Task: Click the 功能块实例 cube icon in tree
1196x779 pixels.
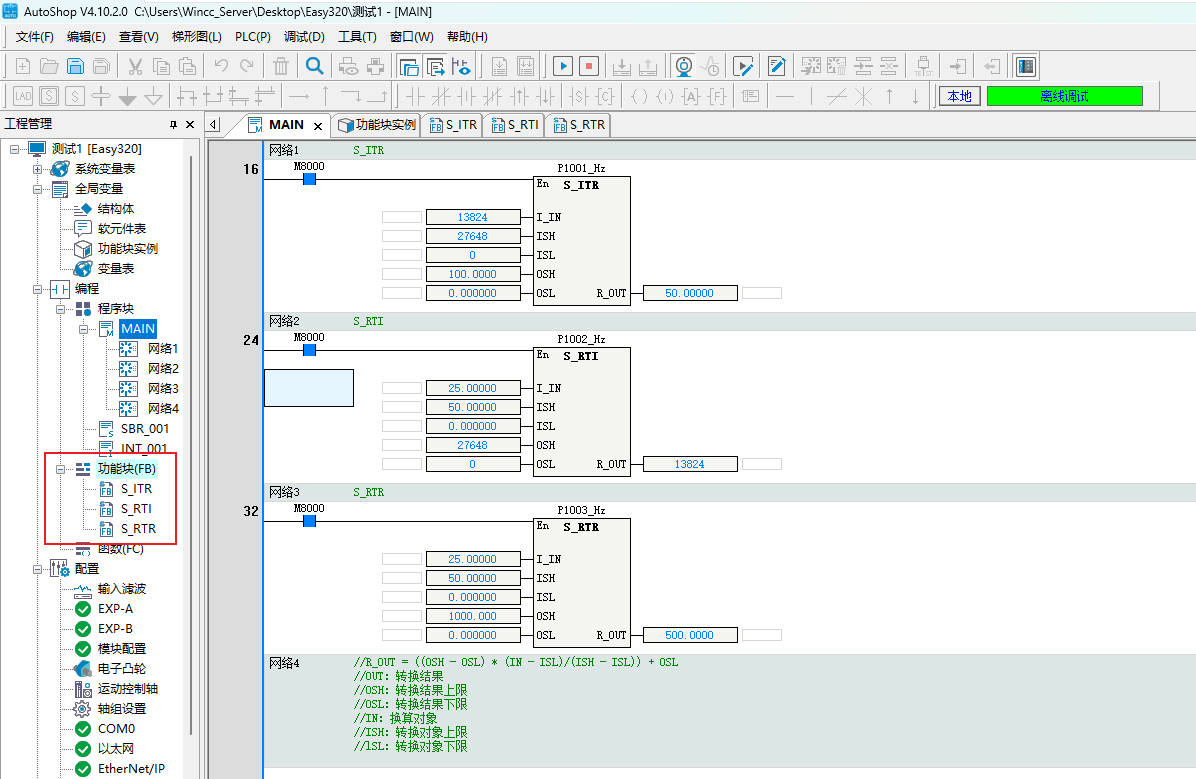Action: 83,248
